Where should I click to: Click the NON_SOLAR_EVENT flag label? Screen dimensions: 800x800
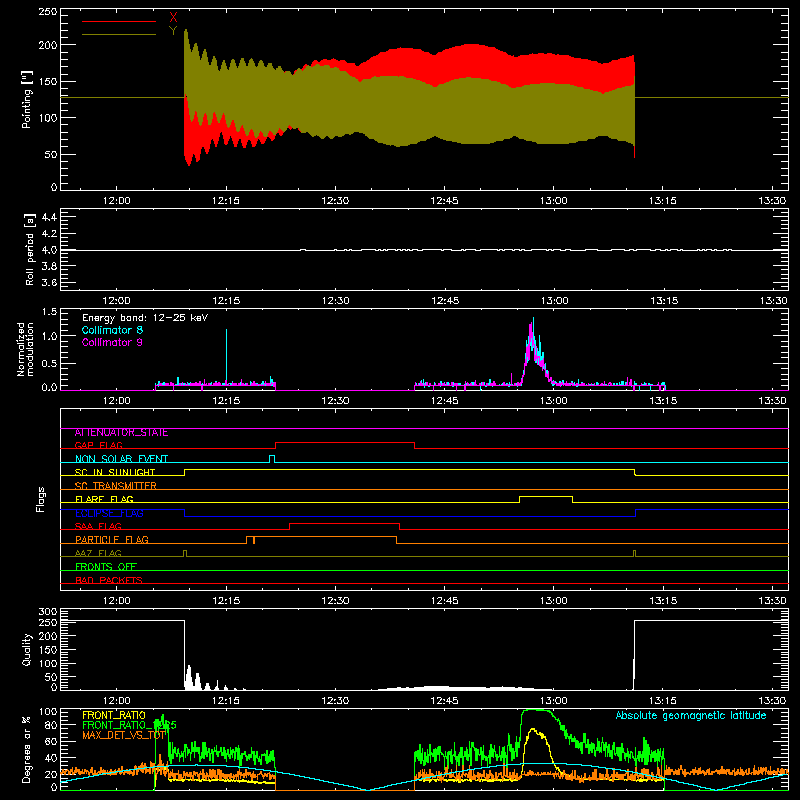[121, 459]
